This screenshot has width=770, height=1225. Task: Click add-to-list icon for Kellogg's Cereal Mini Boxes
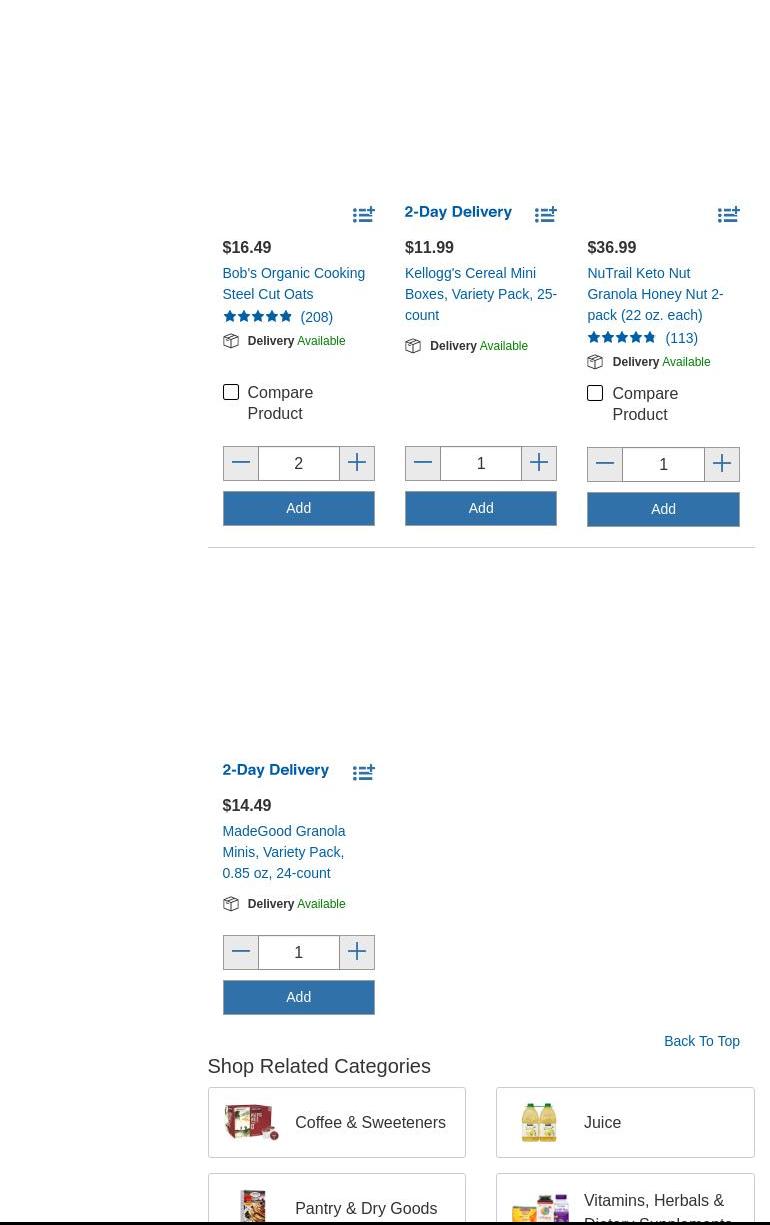(546, 214)
